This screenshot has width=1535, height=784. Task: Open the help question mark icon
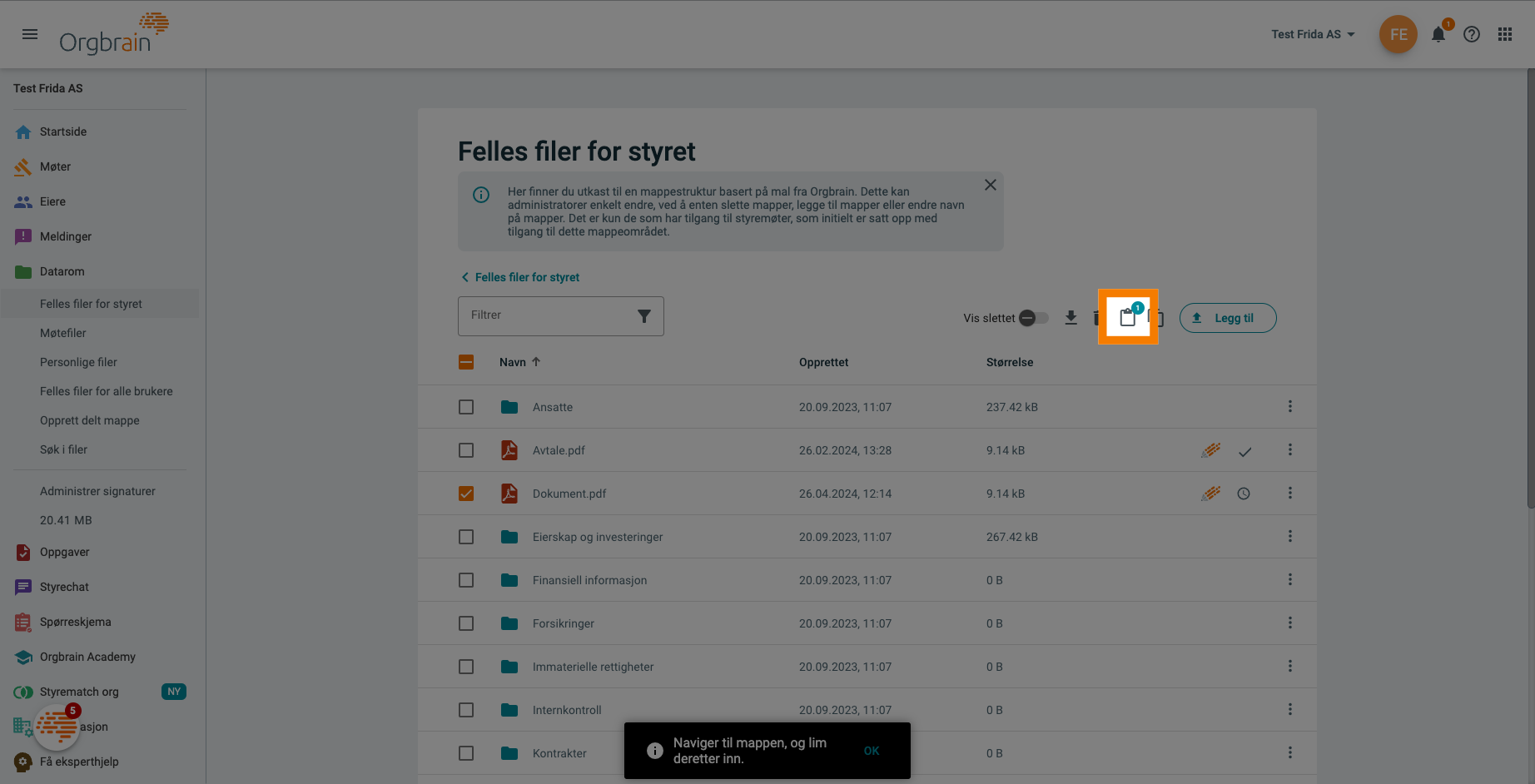point(1472,34)
